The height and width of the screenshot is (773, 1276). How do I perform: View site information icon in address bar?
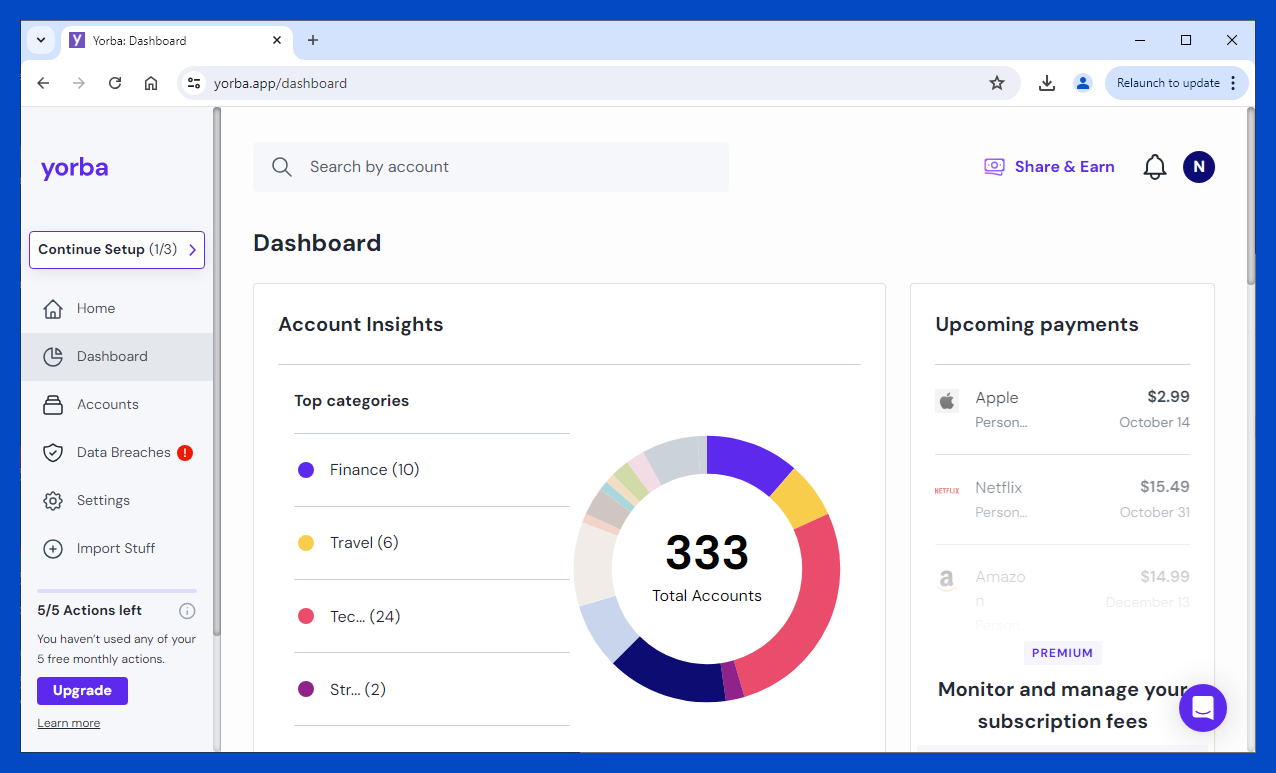[194, 83]
